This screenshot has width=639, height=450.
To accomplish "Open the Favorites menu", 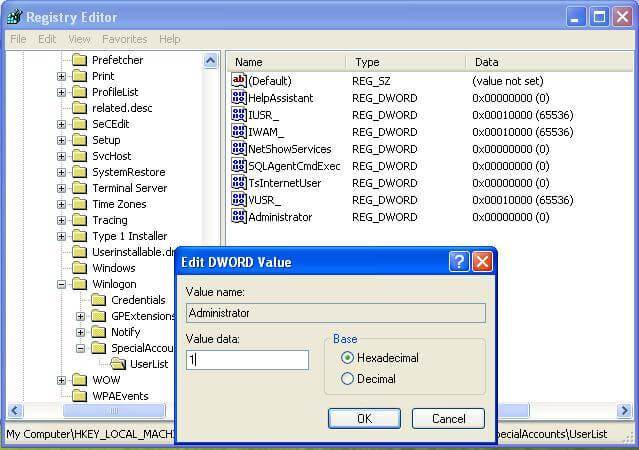I will [x=124, y=39].
